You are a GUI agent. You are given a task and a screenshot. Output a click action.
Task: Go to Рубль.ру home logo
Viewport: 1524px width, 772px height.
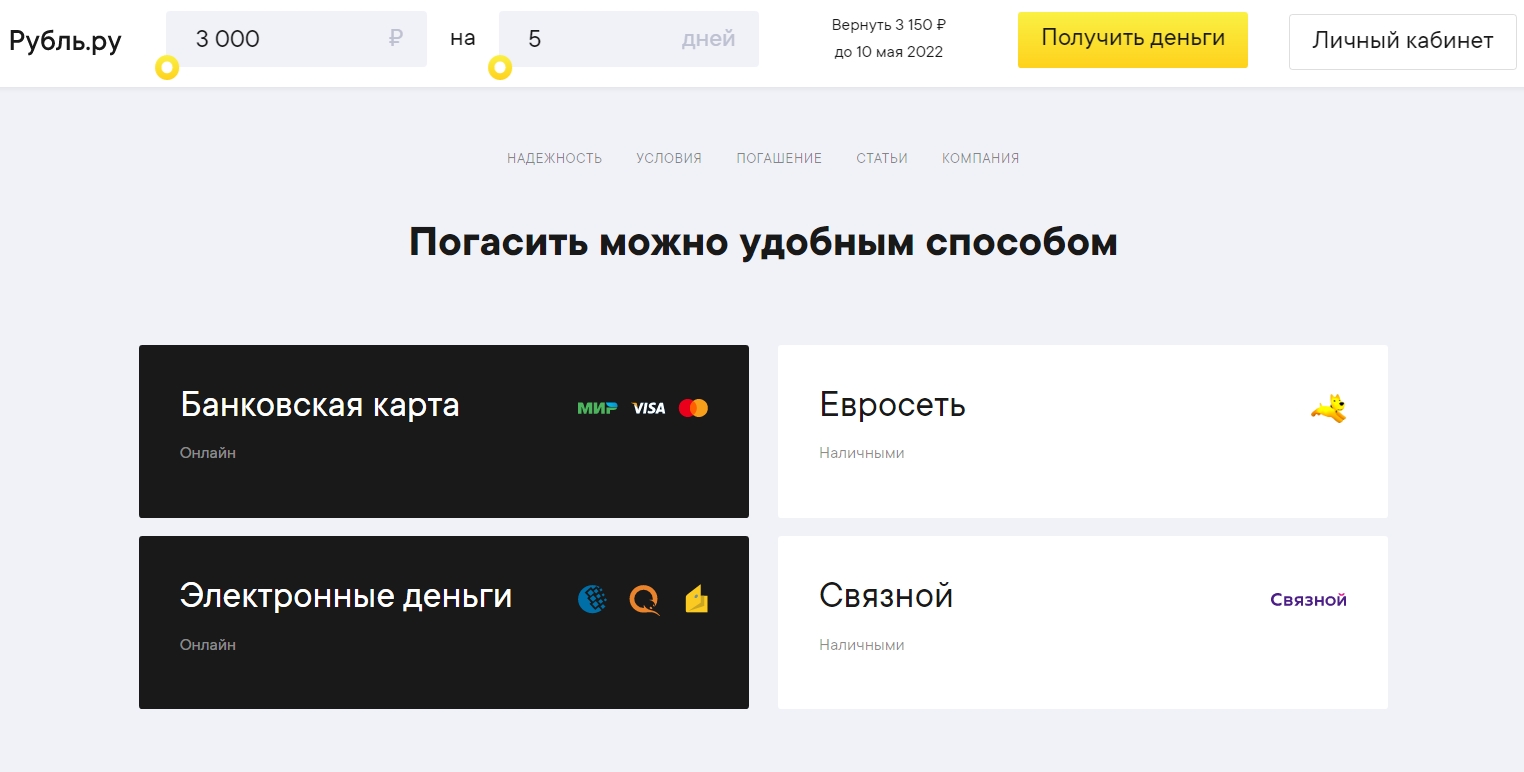coord(65,41)
